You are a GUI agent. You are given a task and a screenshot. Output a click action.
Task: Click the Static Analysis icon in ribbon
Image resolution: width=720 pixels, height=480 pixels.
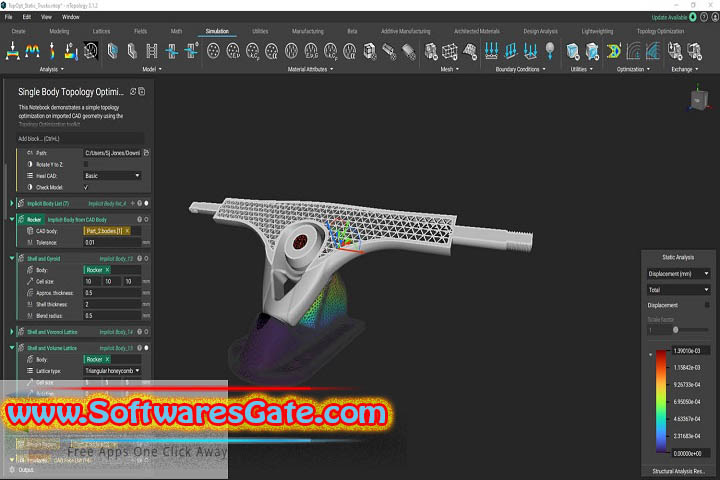[12, 51]
